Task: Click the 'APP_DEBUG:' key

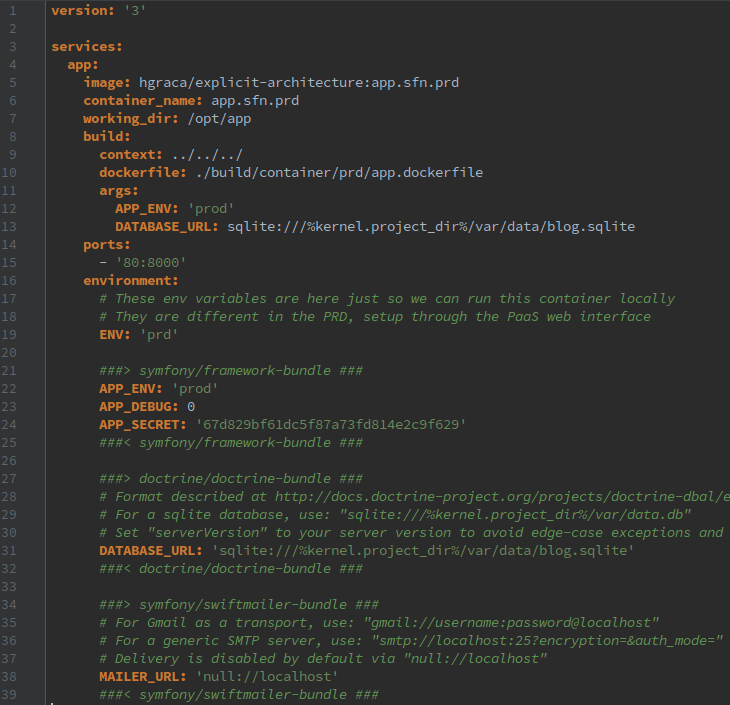Action: 138,407
